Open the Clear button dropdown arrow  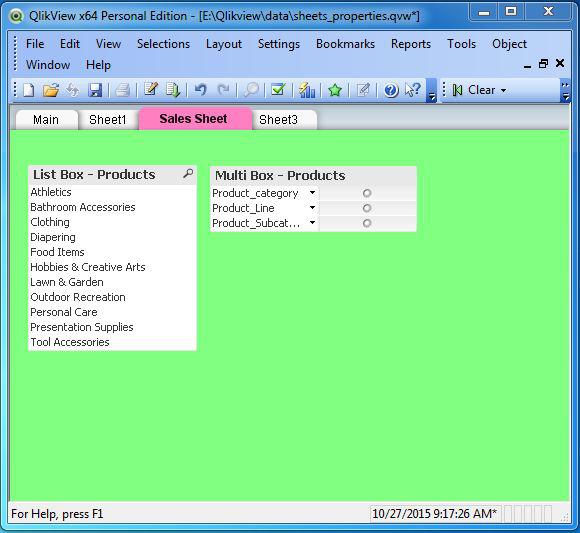coord(503,90)
